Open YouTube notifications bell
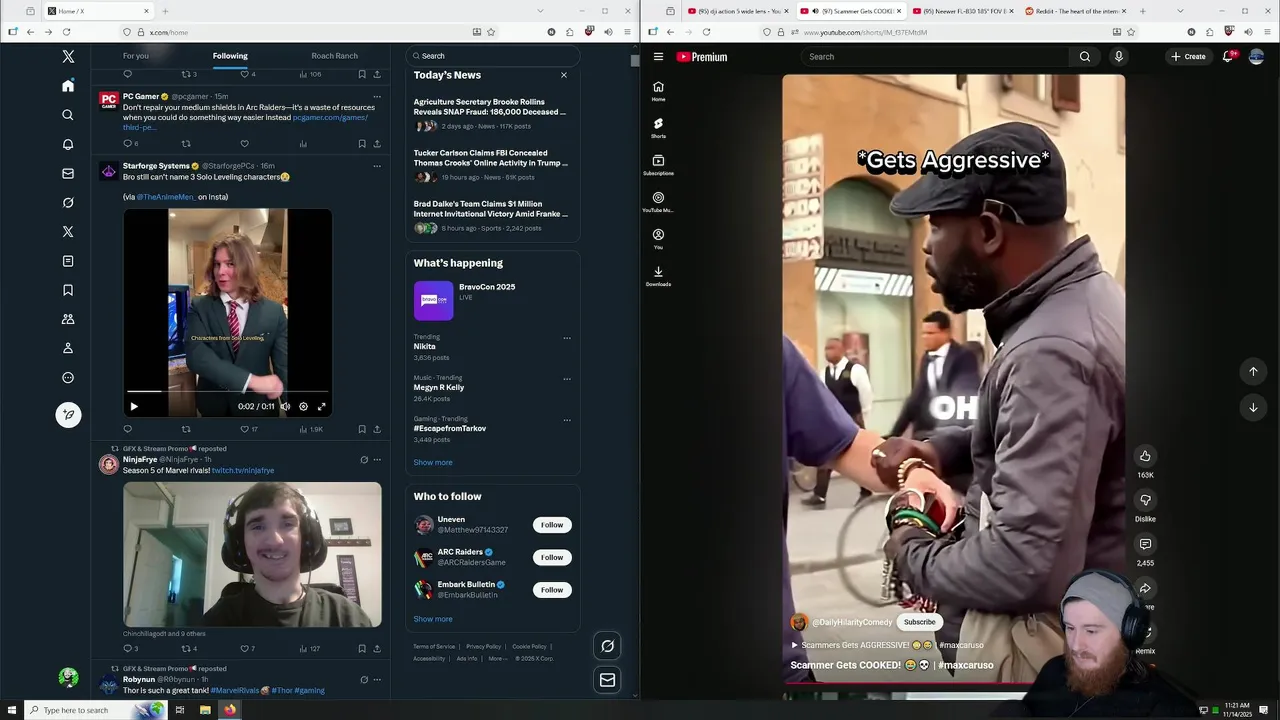 1228,57
